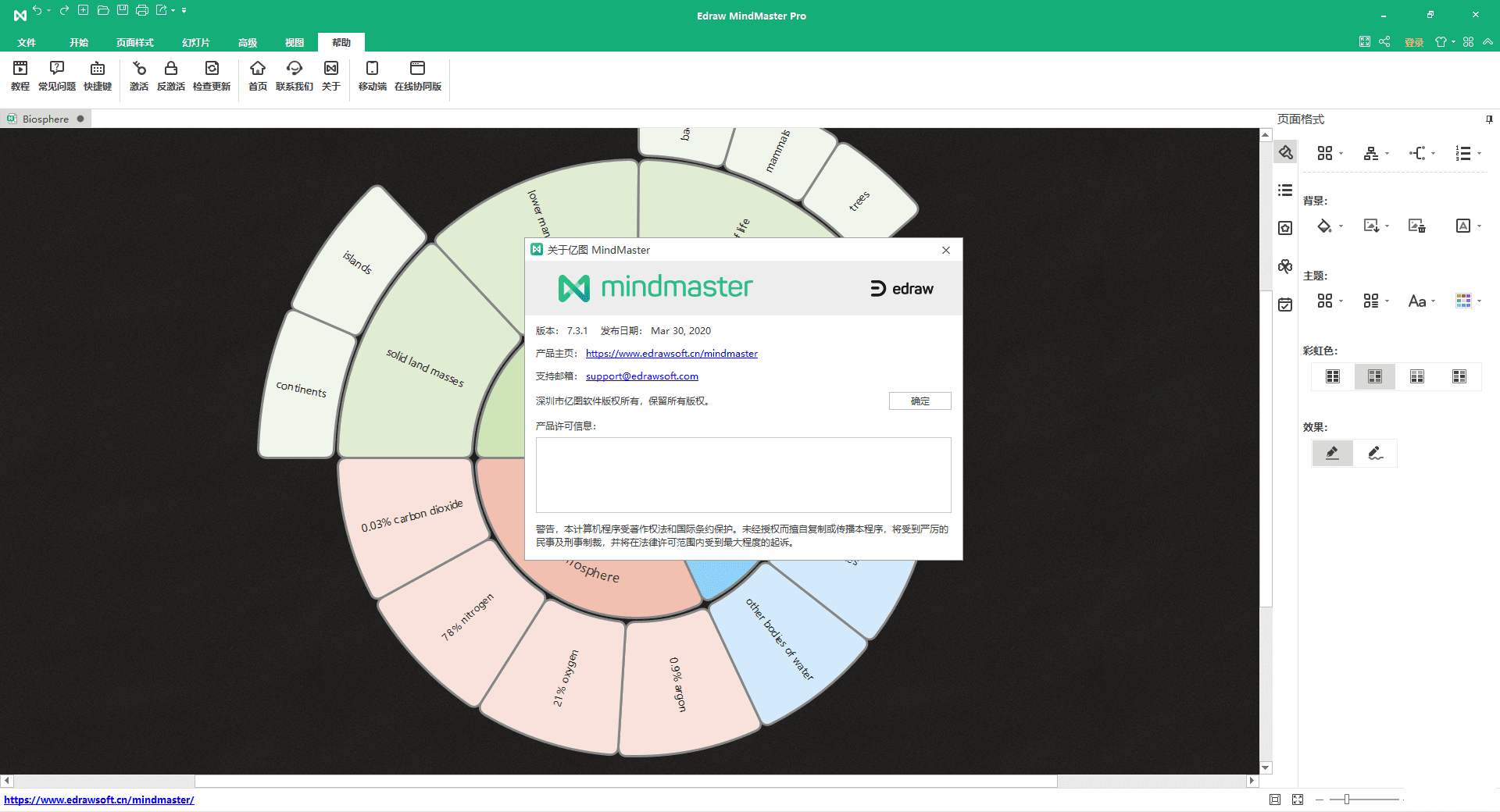Select the page format paint-bucket side tab
This screenshot has height=812, width=1500.
(x=1285, y=152)
